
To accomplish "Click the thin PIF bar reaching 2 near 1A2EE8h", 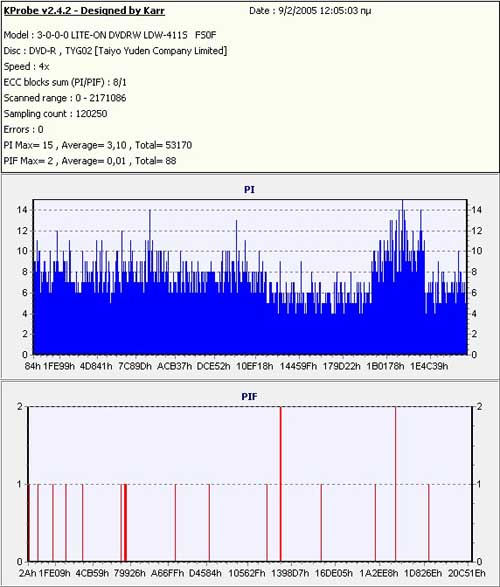I will (395, 484).
